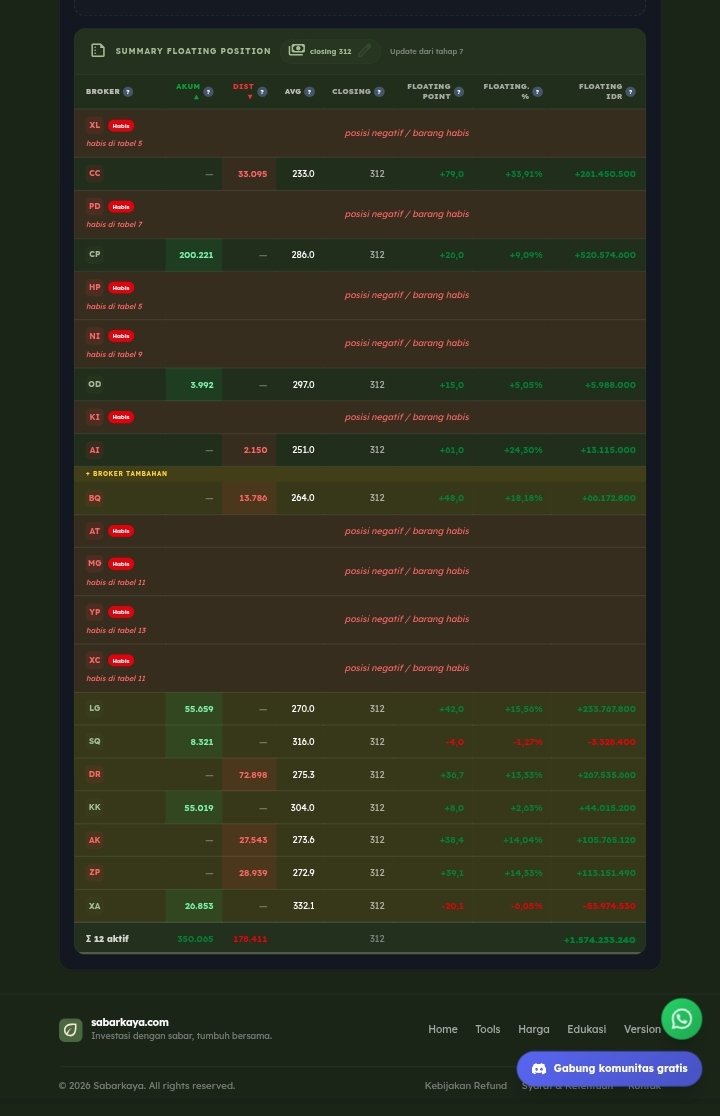
Task: Open Tools link in footer
Action: [x=487, y=1029]
